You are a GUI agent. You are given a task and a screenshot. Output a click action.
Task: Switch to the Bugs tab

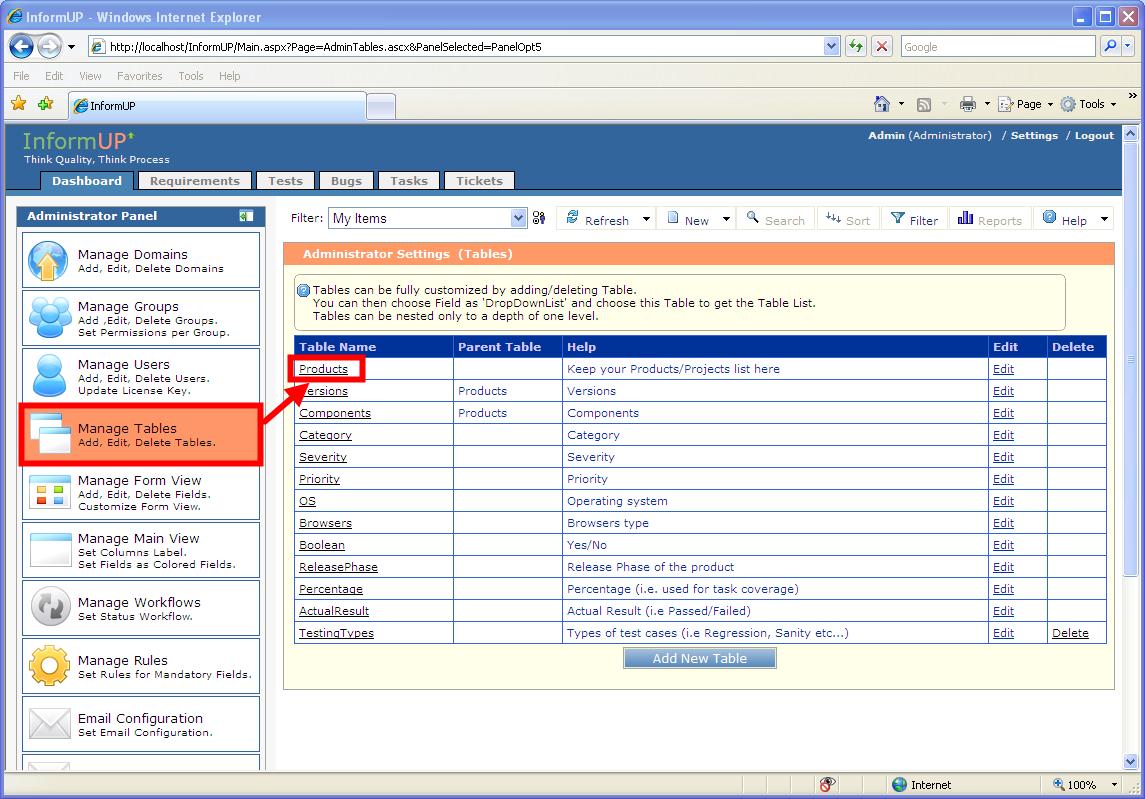346,181
